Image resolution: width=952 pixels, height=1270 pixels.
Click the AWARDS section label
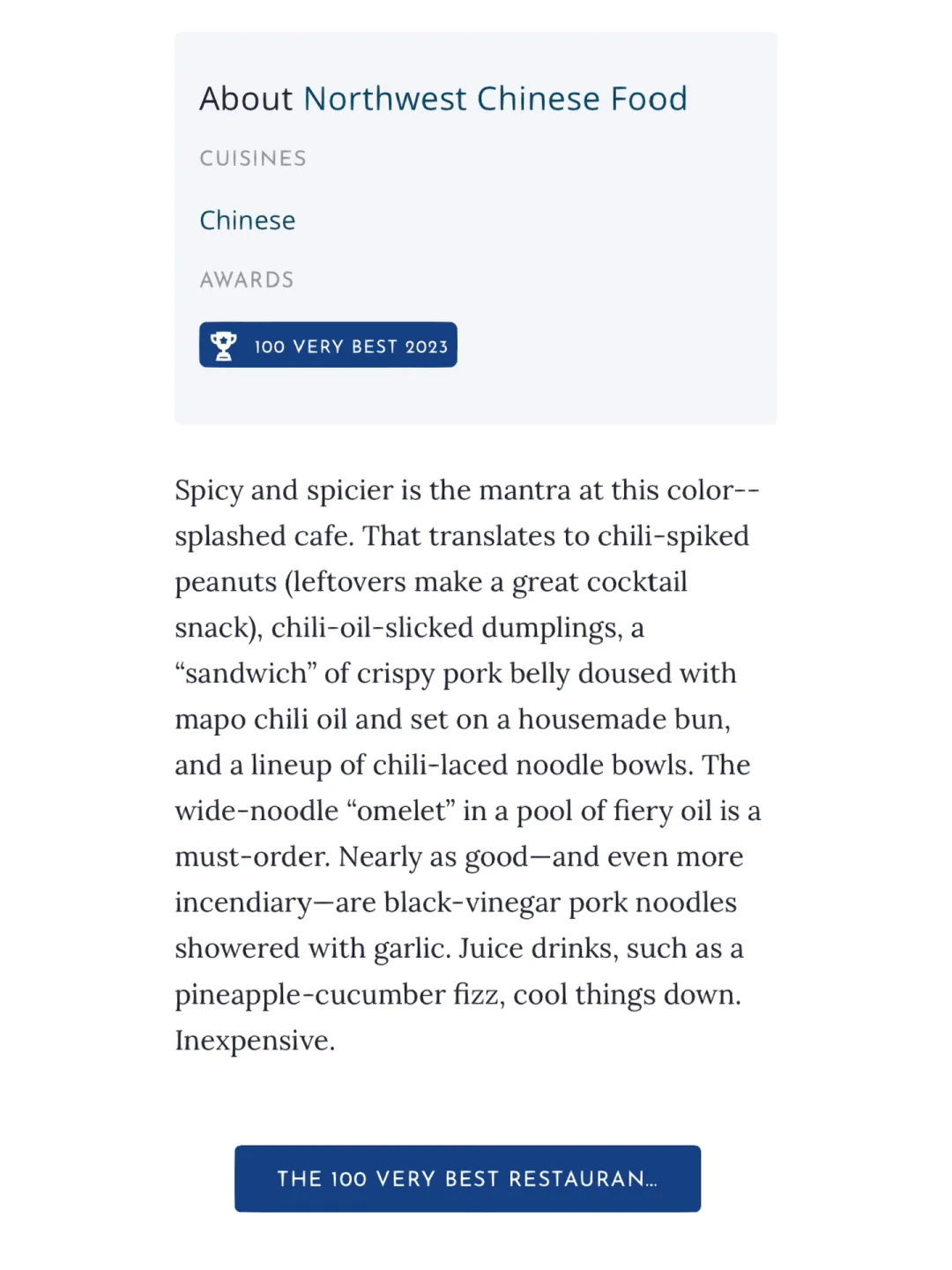pyautogui.click(x=247, y=280)
